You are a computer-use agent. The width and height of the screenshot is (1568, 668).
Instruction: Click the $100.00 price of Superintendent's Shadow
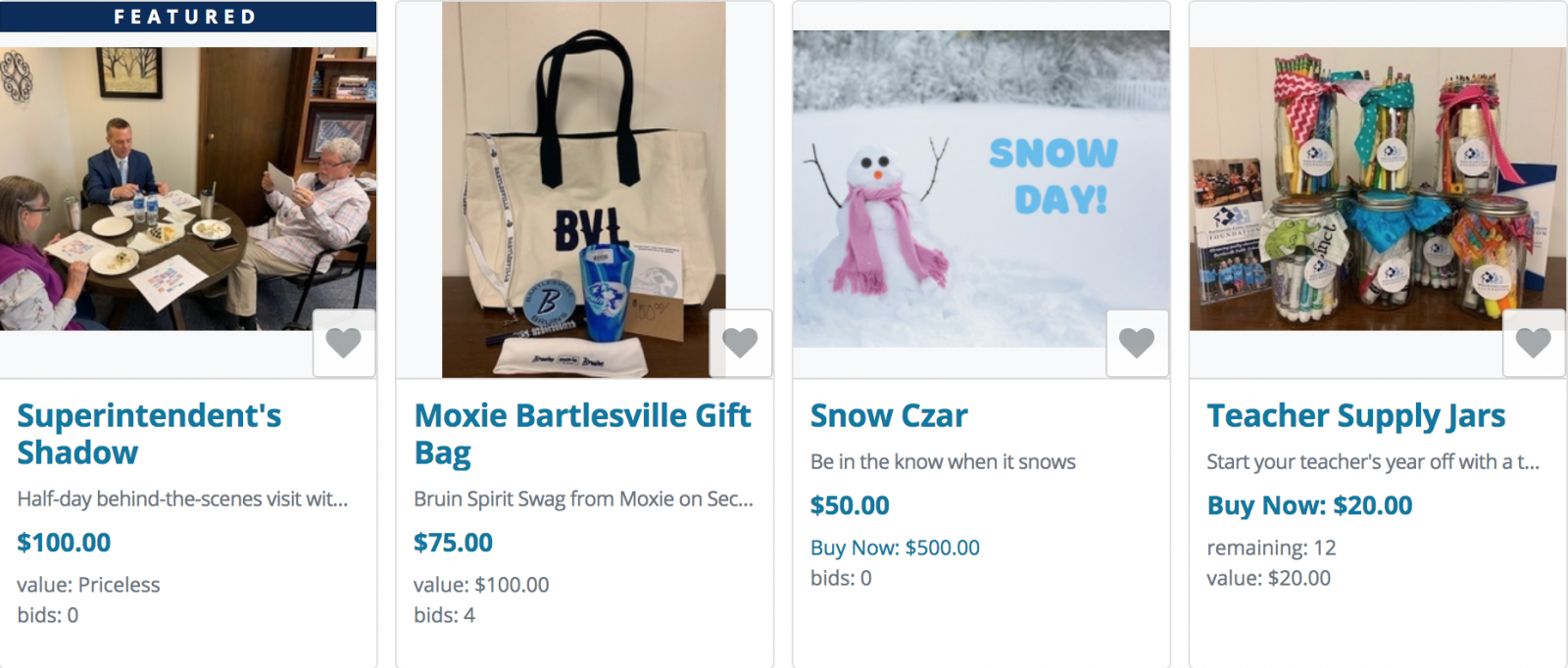point(64,543)
